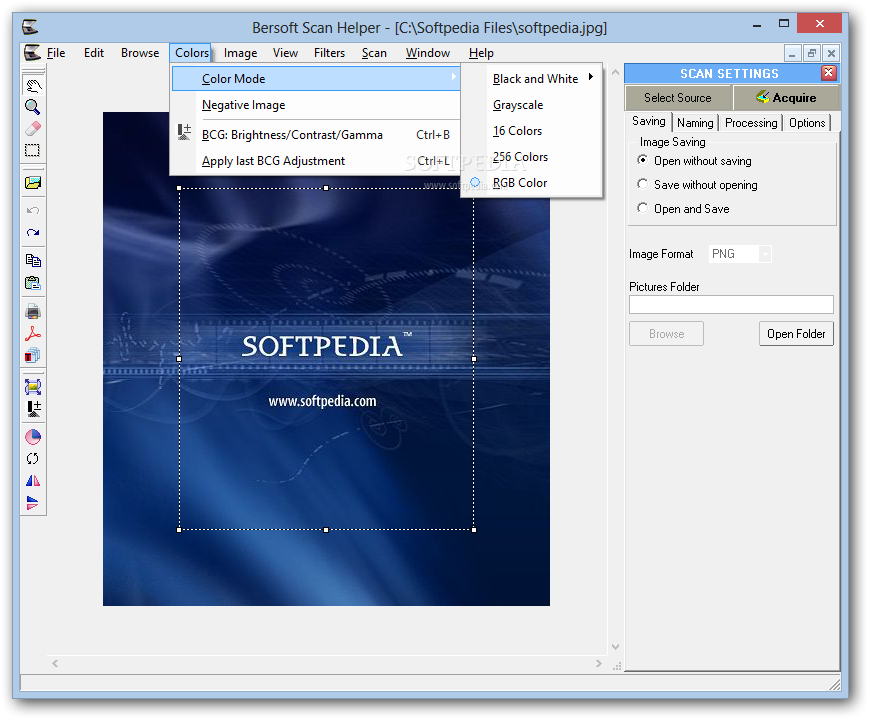Open the Edit menu
Viewport: 869px width, 719px height.
(x=94, y=53)
